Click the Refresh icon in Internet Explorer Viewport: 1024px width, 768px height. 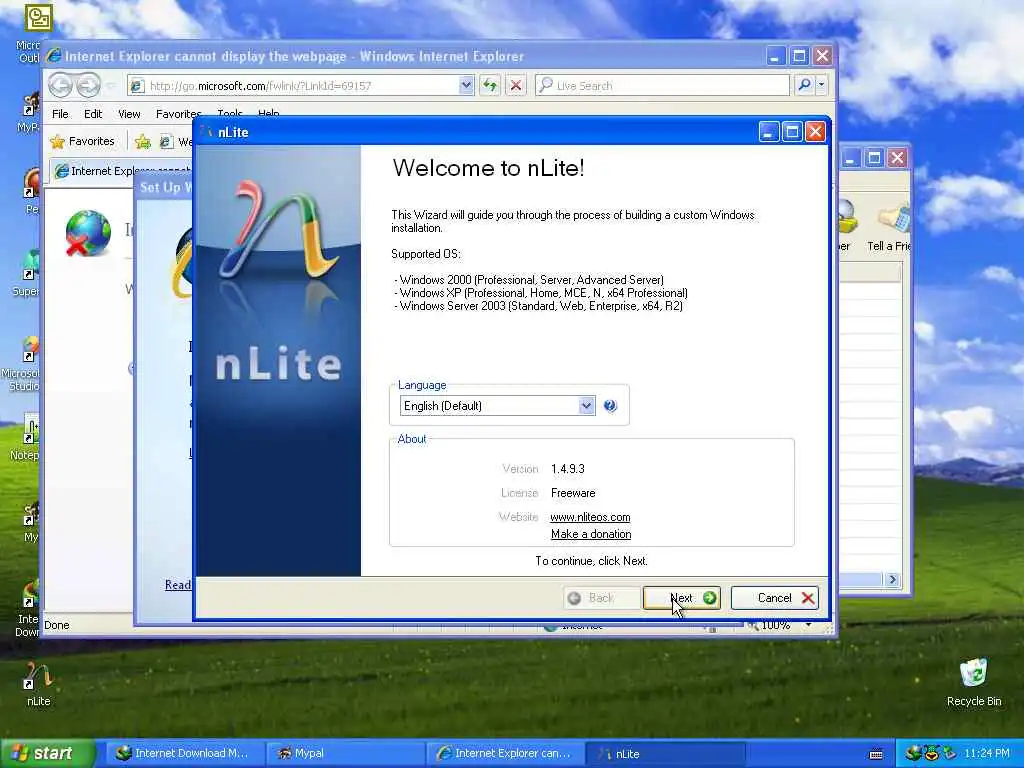(490, 85)
